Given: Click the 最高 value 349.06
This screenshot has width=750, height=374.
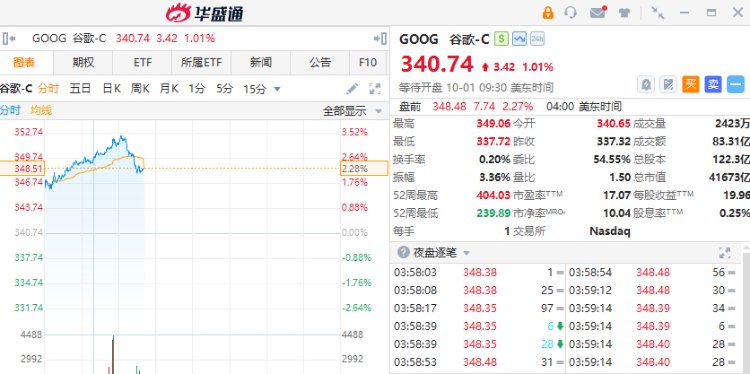Looking at the screenshot, I should pyautogui.click(x=493, y=124).
